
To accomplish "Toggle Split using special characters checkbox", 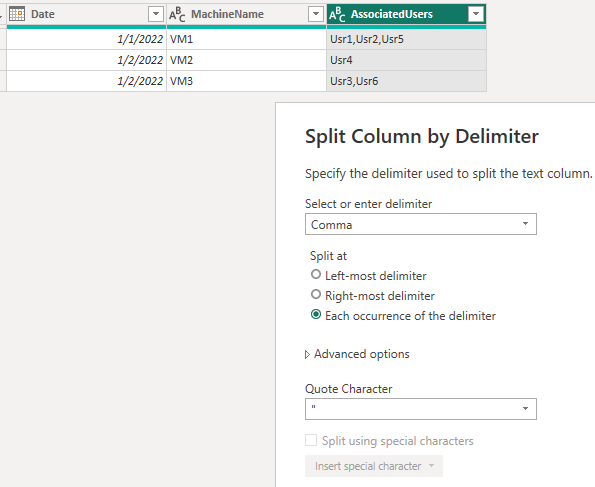I will pyautogui.click(x=311, y=440).
